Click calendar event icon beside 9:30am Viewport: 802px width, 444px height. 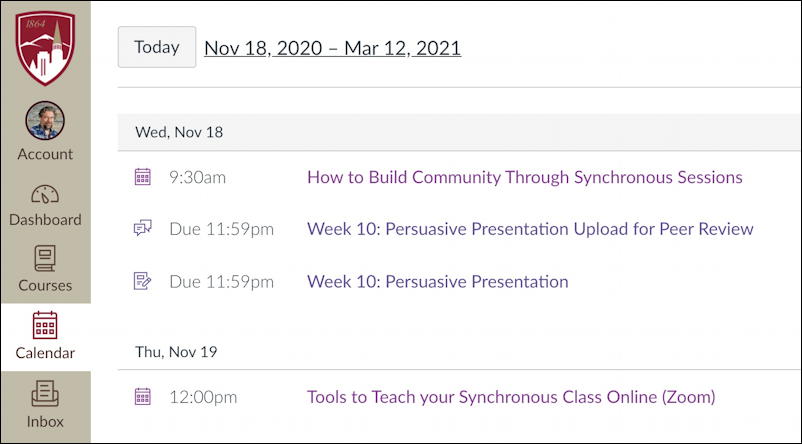click(143, 177)
